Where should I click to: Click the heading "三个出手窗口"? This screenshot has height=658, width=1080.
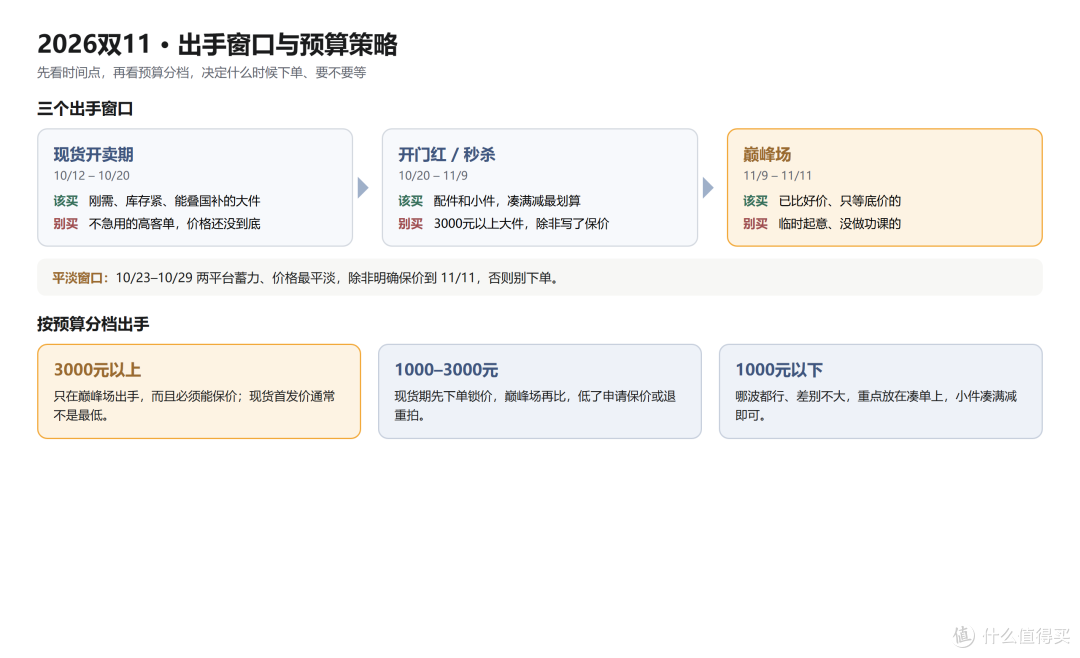[85, 109]
